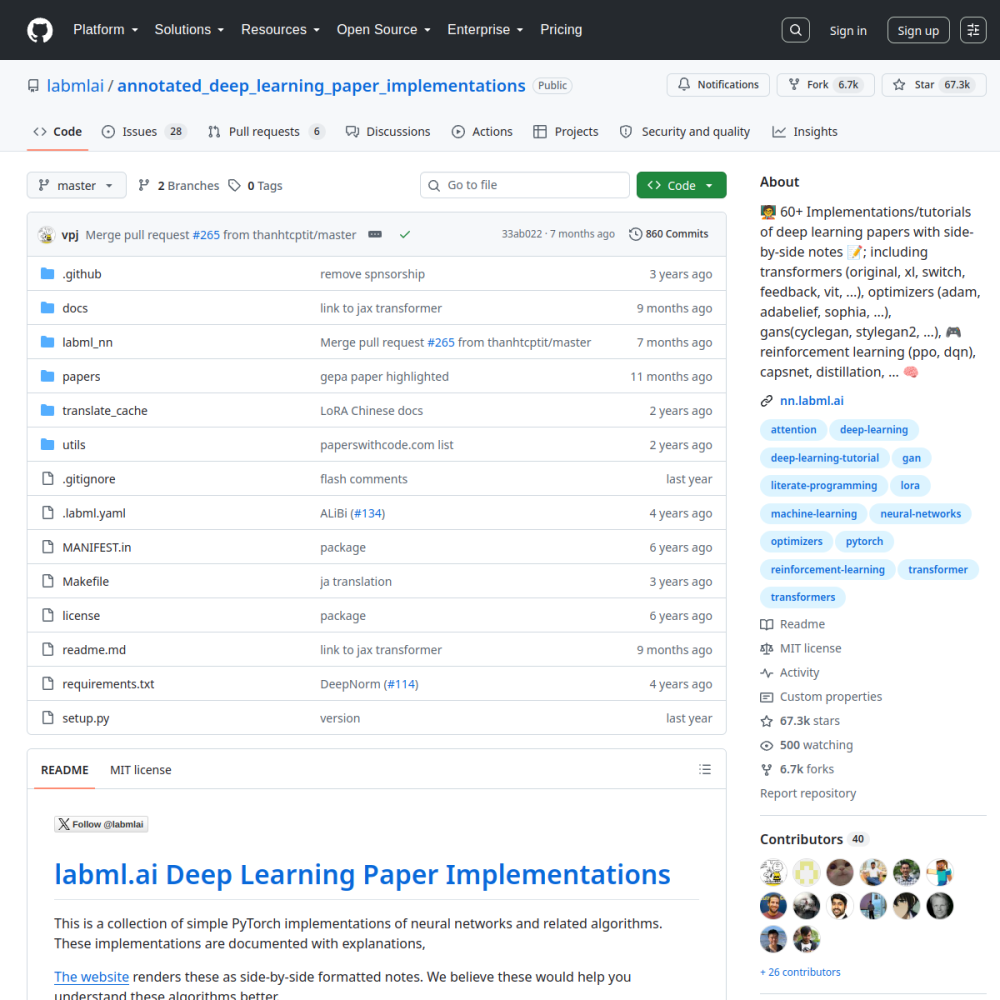Expand the Solutions menu
Image resolution: width=1000 pixels, height=1000 pixels.
point(189,29)
